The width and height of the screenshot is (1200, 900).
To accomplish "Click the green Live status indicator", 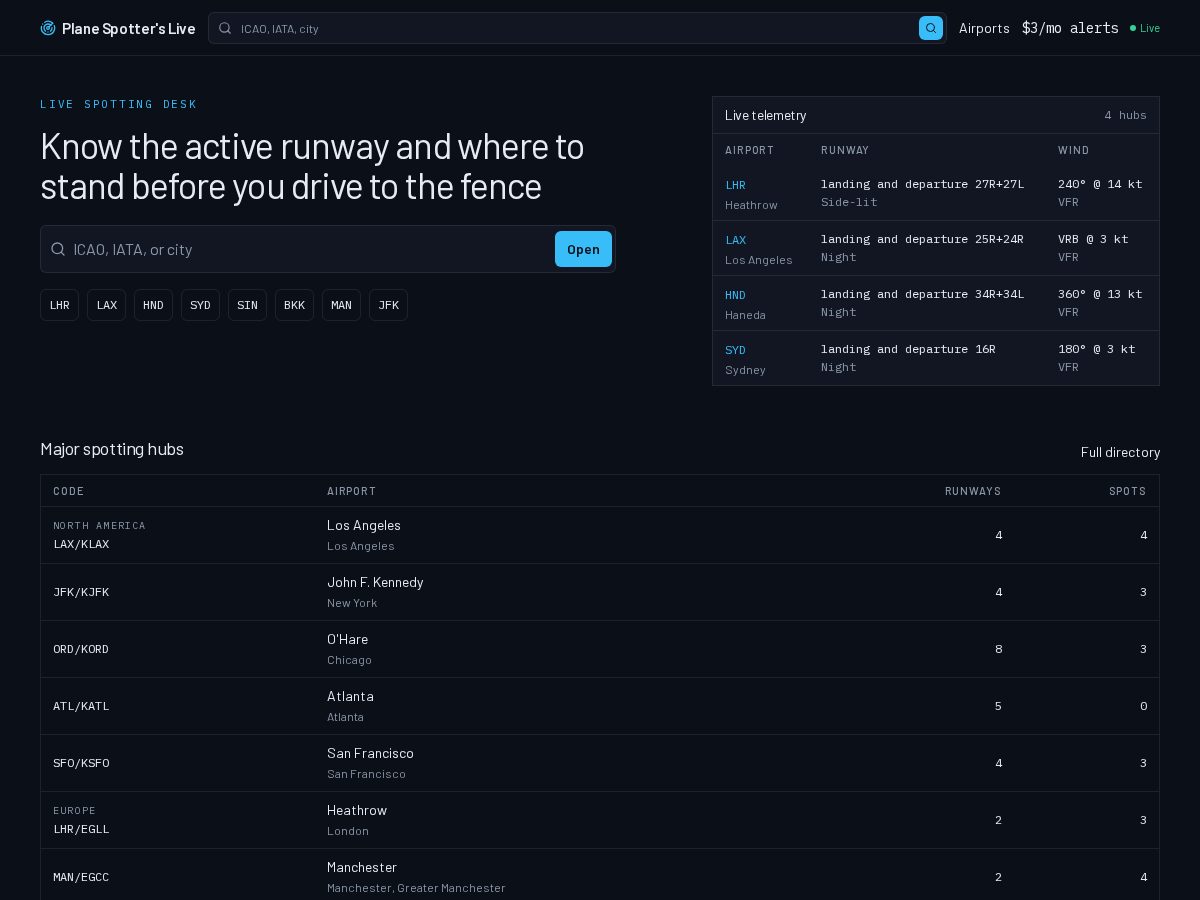I will [x=1145, y=28].
